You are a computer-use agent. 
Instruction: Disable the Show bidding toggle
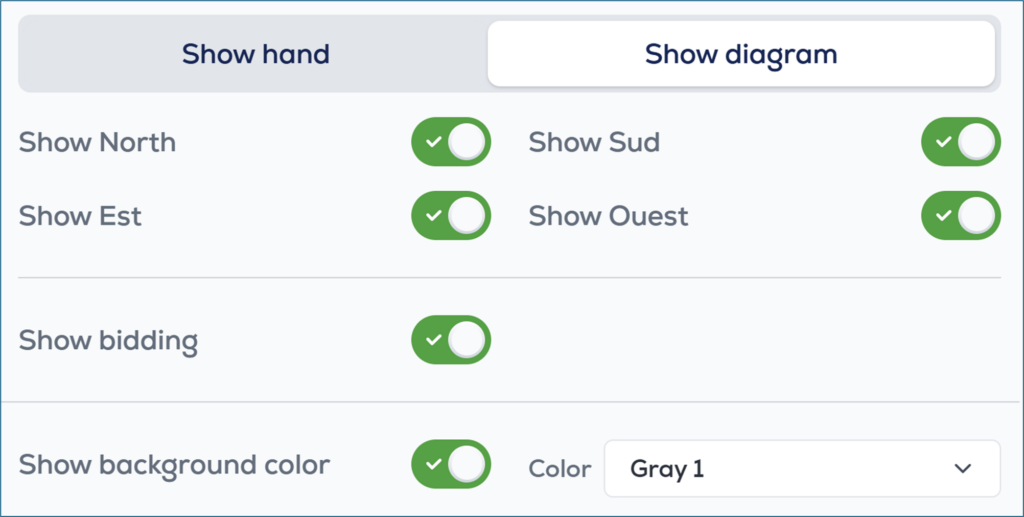point(451,340)
